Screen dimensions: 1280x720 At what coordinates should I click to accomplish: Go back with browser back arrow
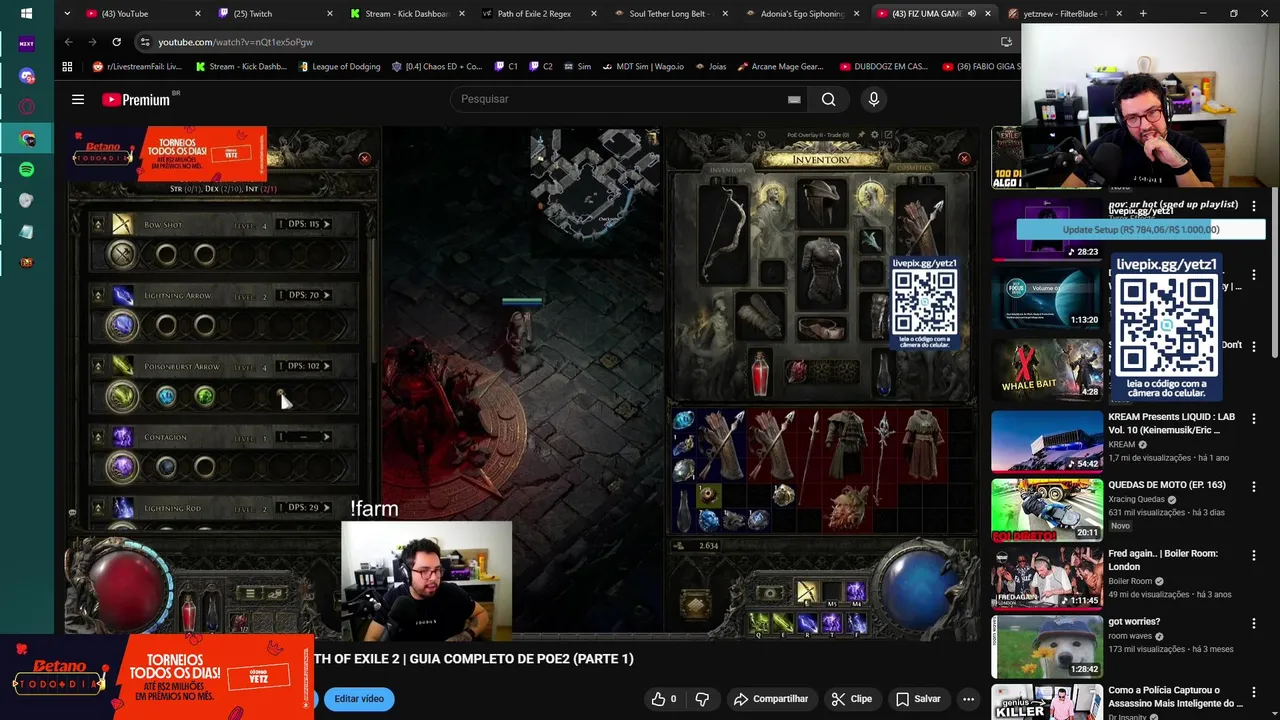(68, 42)
